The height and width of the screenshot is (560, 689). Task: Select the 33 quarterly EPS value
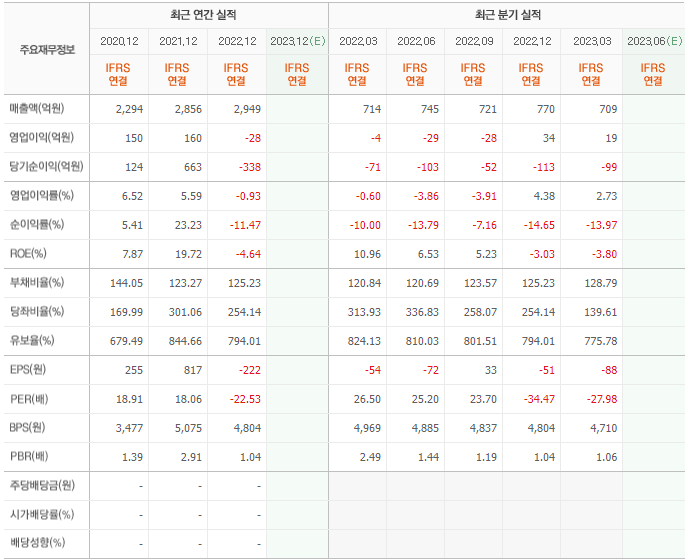[491, 370]
